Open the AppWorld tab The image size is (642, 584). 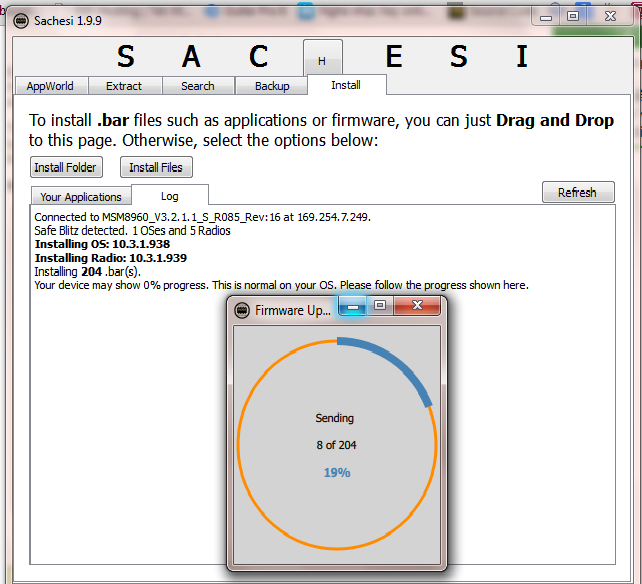52,86
